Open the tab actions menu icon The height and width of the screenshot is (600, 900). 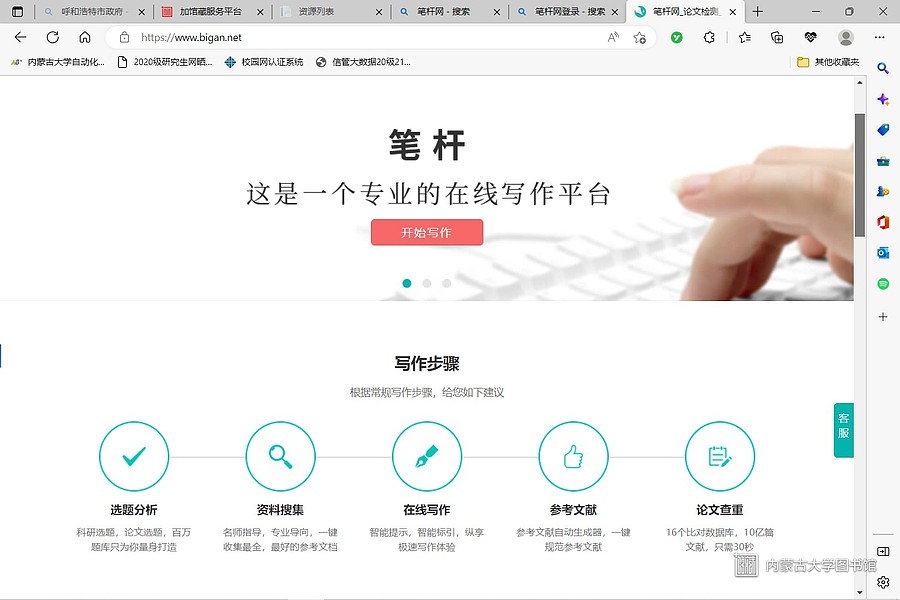click(18, 11)
